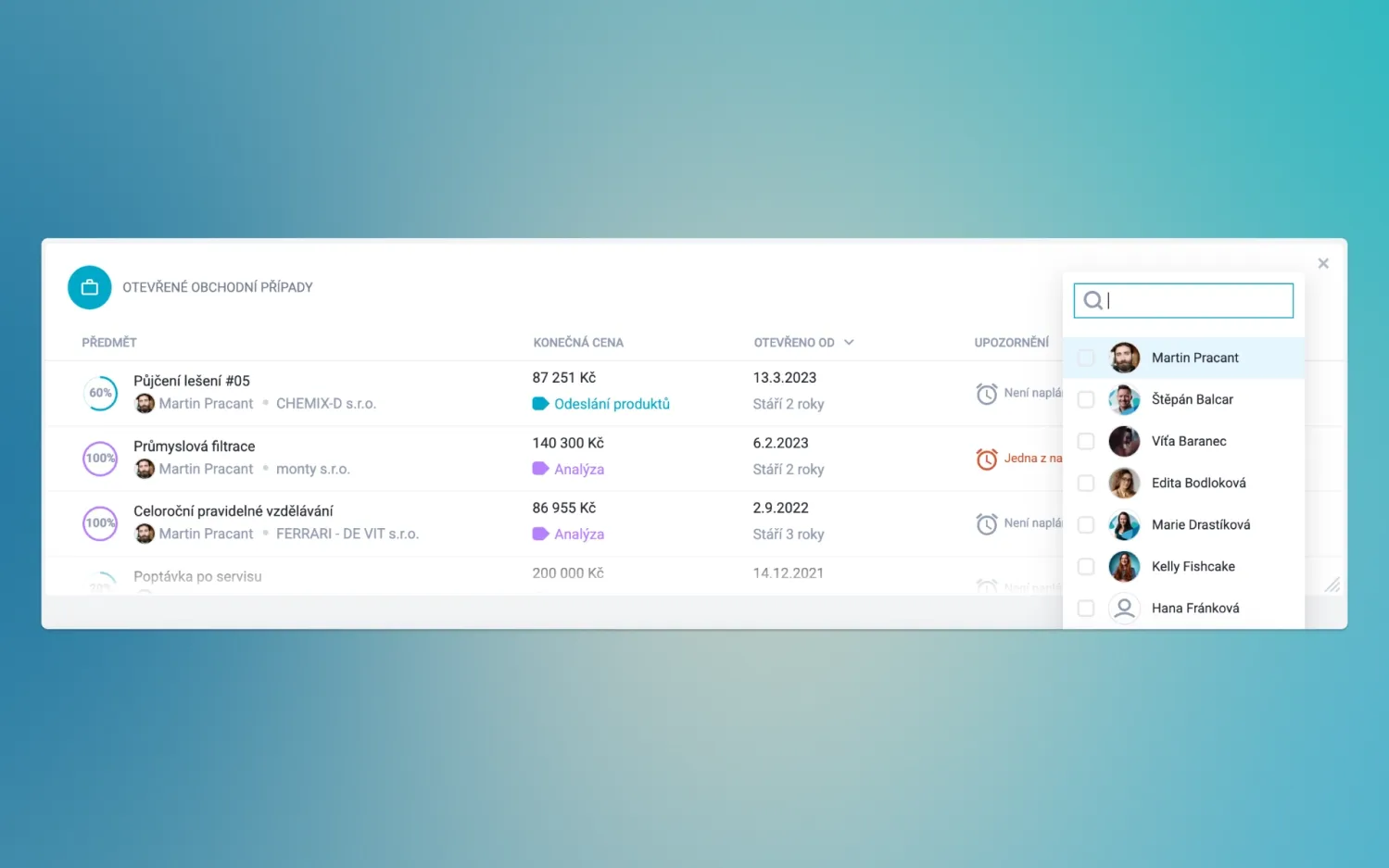Click Martin Pracant's avatar in Celoroční vzdělávání row

click(x=145, y=534)
